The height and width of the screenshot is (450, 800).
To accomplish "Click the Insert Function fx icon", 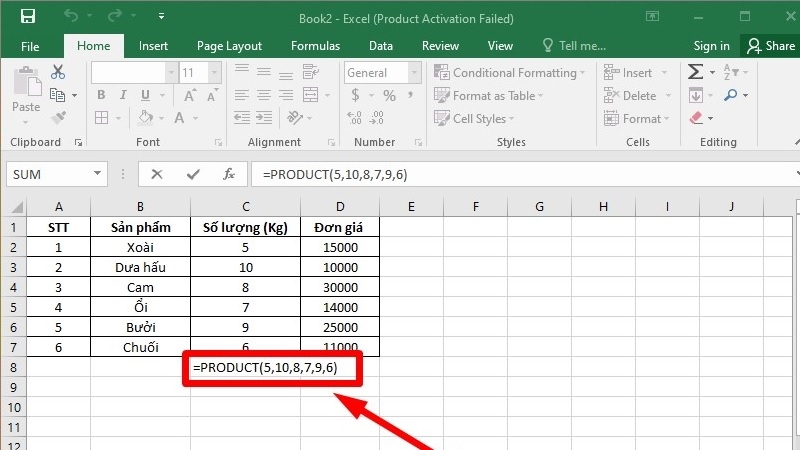I will tap(229, 174).
